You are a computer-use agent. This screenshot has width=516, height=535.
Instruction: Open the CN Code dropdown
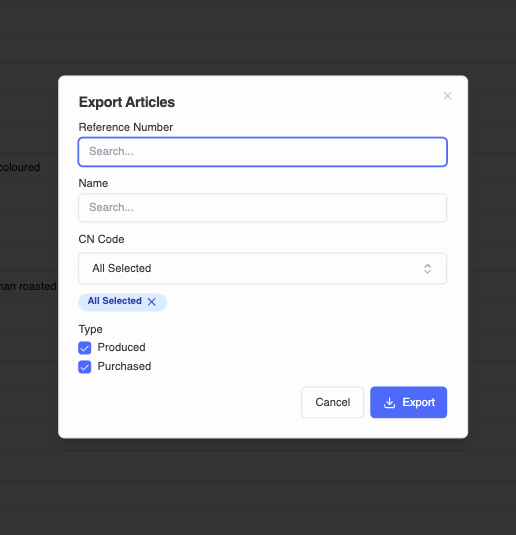coord(262,269)
